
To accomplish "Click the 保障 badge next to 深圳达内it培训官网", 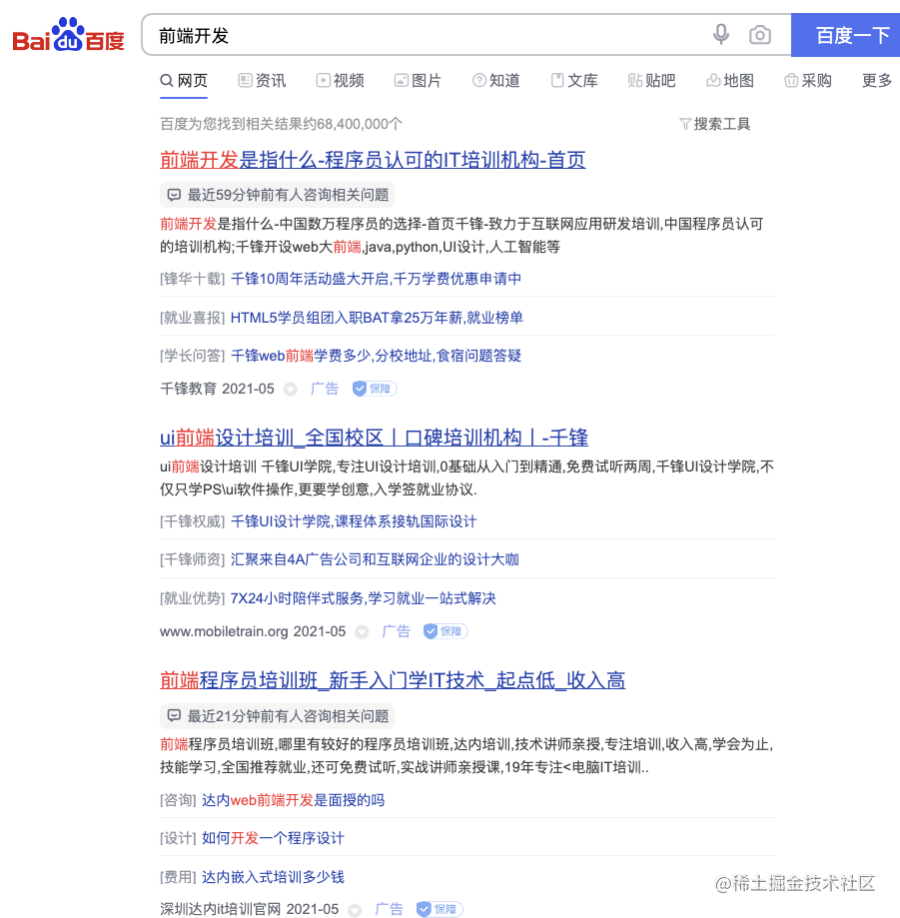I will pyautogui.click(x=439, y=909).
